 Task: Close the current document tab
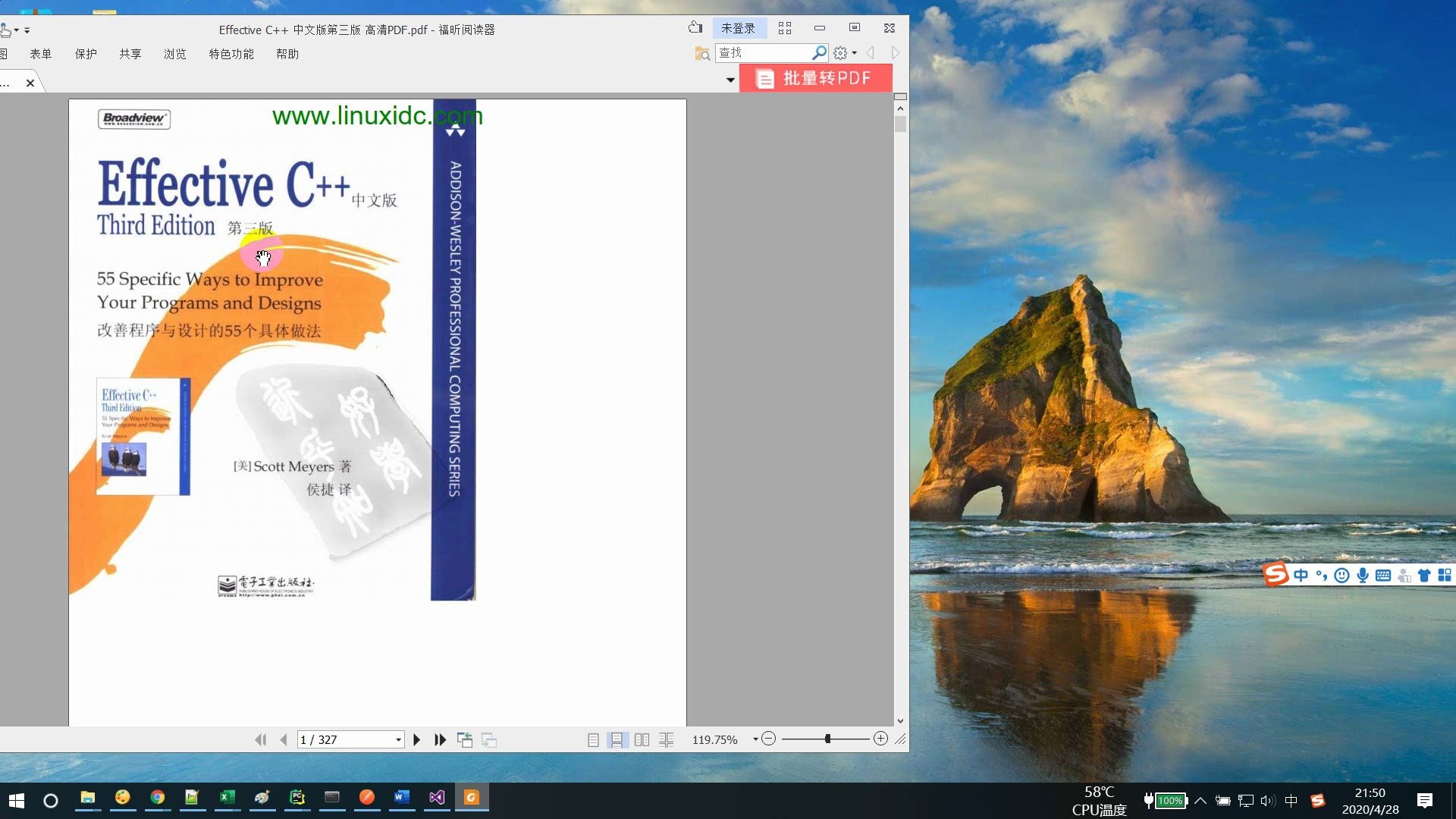(30, 83)
